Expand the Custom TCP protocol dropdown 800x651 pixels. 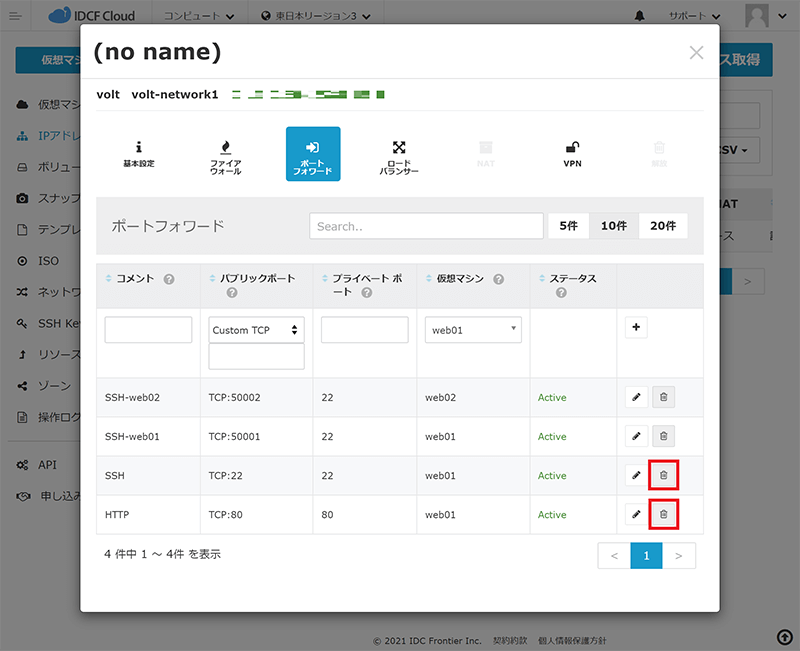click(x=256, y=330)
